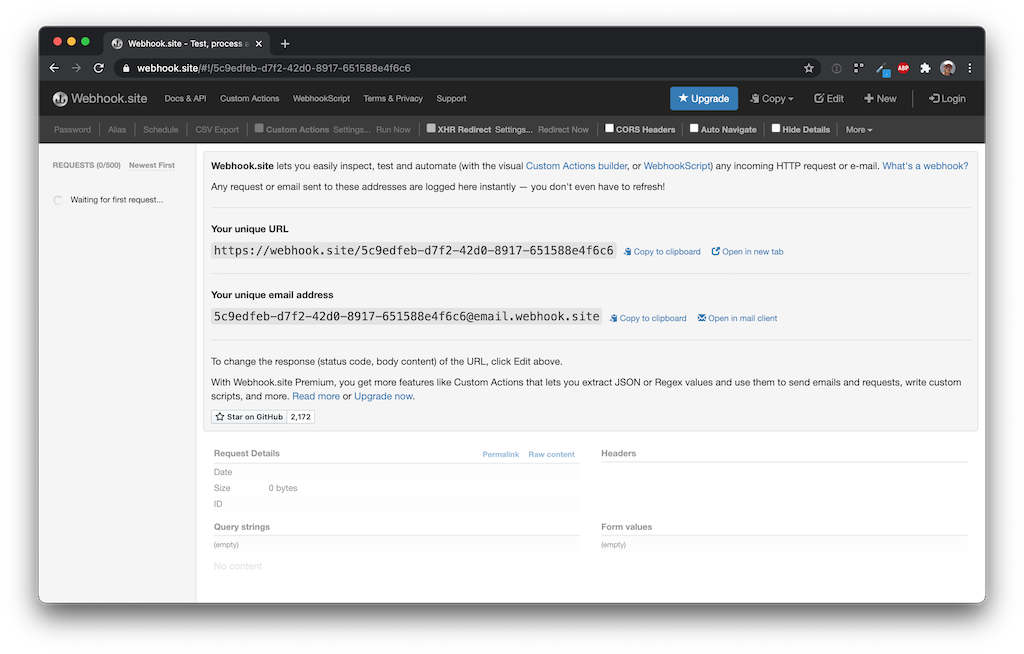Toggle the Custom Actions checkbox
This screenshot has width=1024, height=654.
pyautogui.click(x=259, y=129)
